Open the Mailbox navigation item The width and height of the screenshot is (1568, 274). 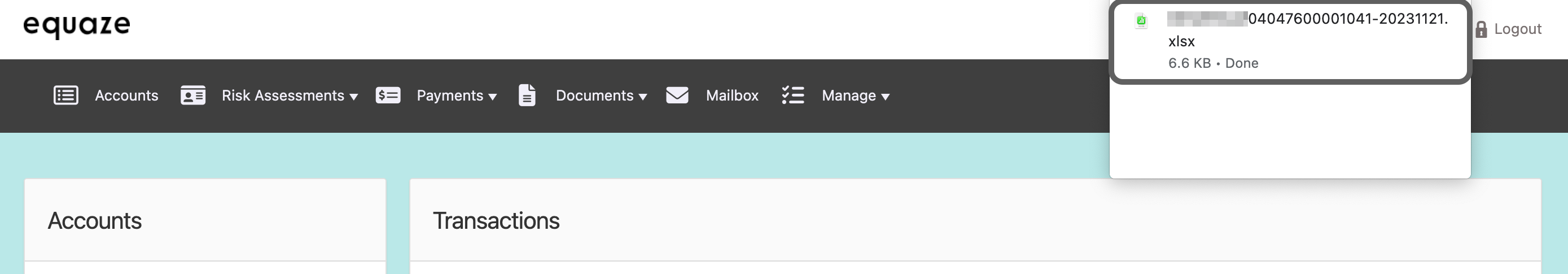tap(732, 95)
